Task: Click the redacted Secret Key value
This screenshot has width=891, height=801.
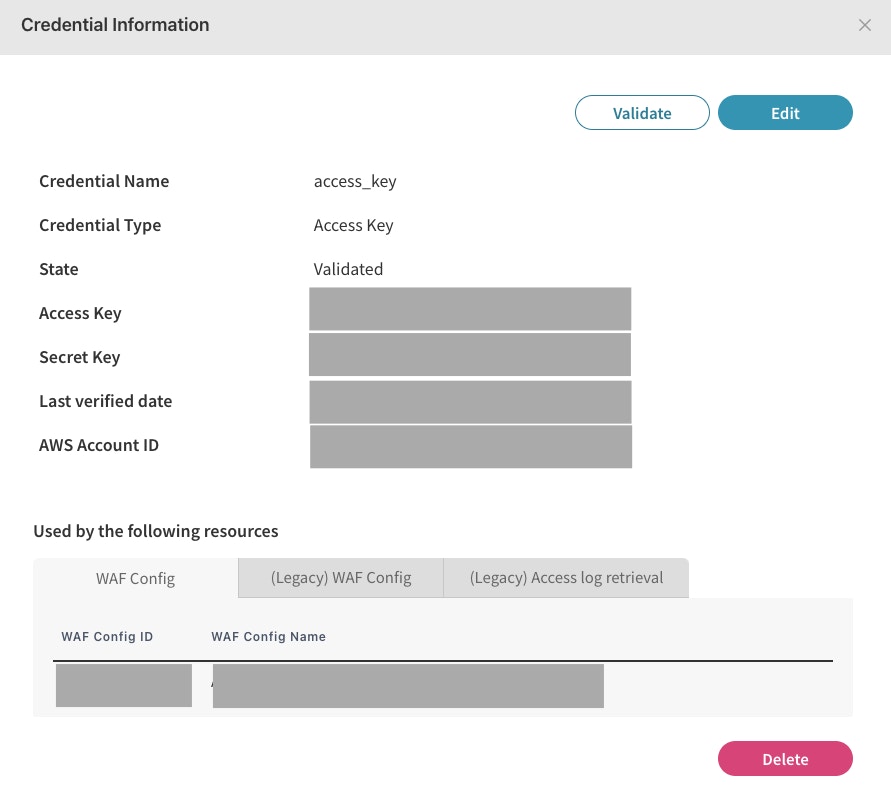Action: point(470,354)
